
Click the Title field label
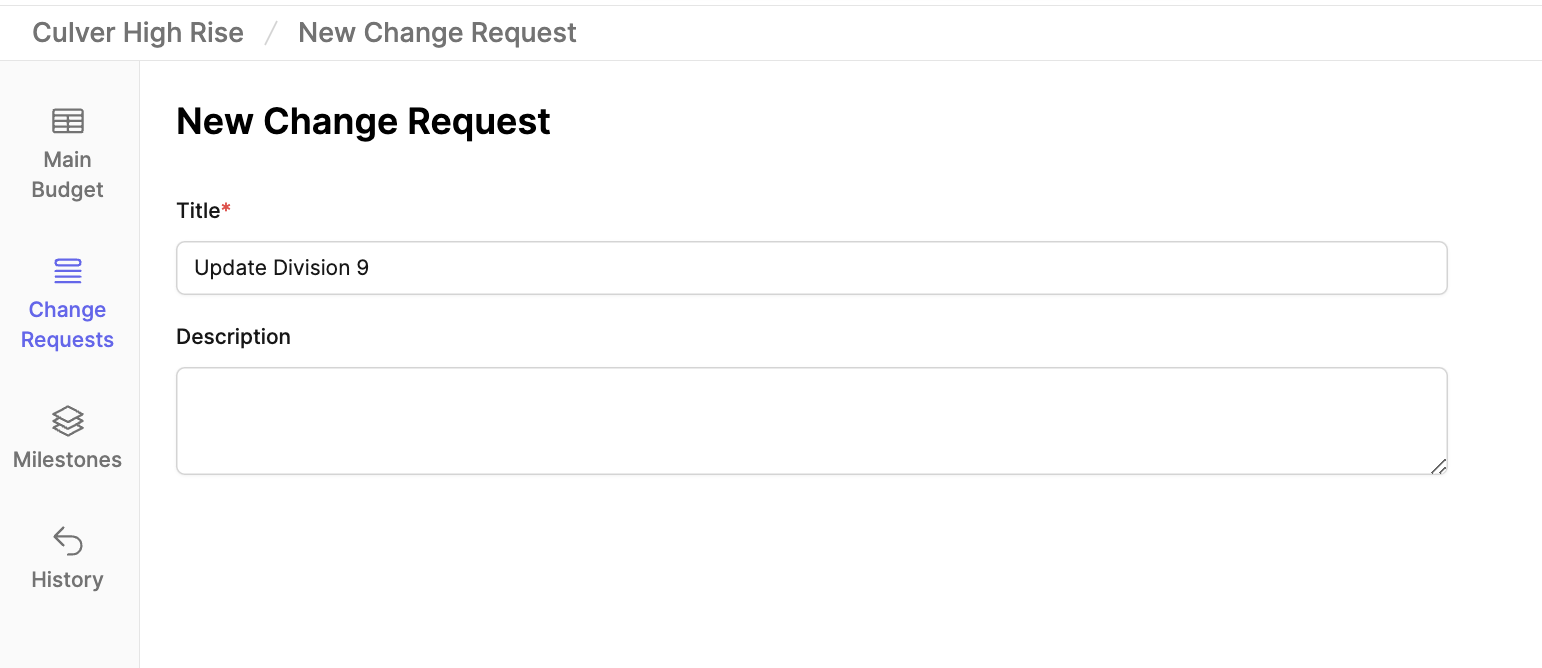point(198,210)
